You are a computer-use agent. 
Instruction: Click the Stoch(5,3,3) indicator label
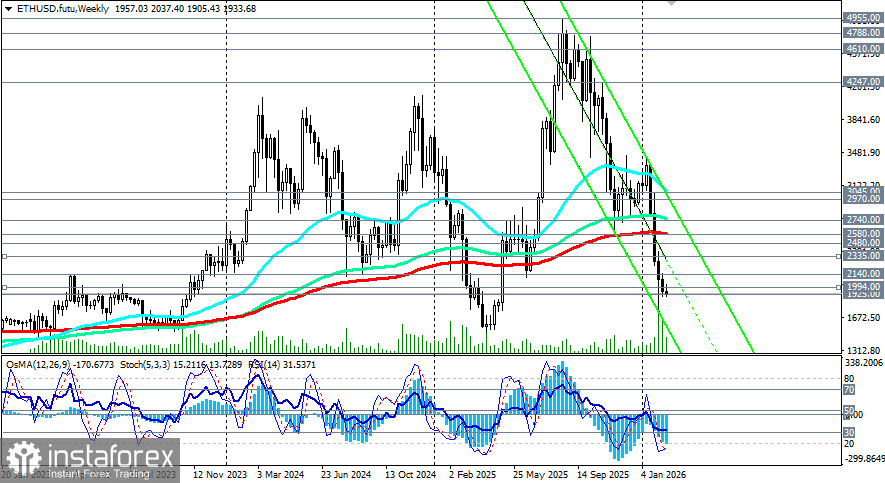145,365
